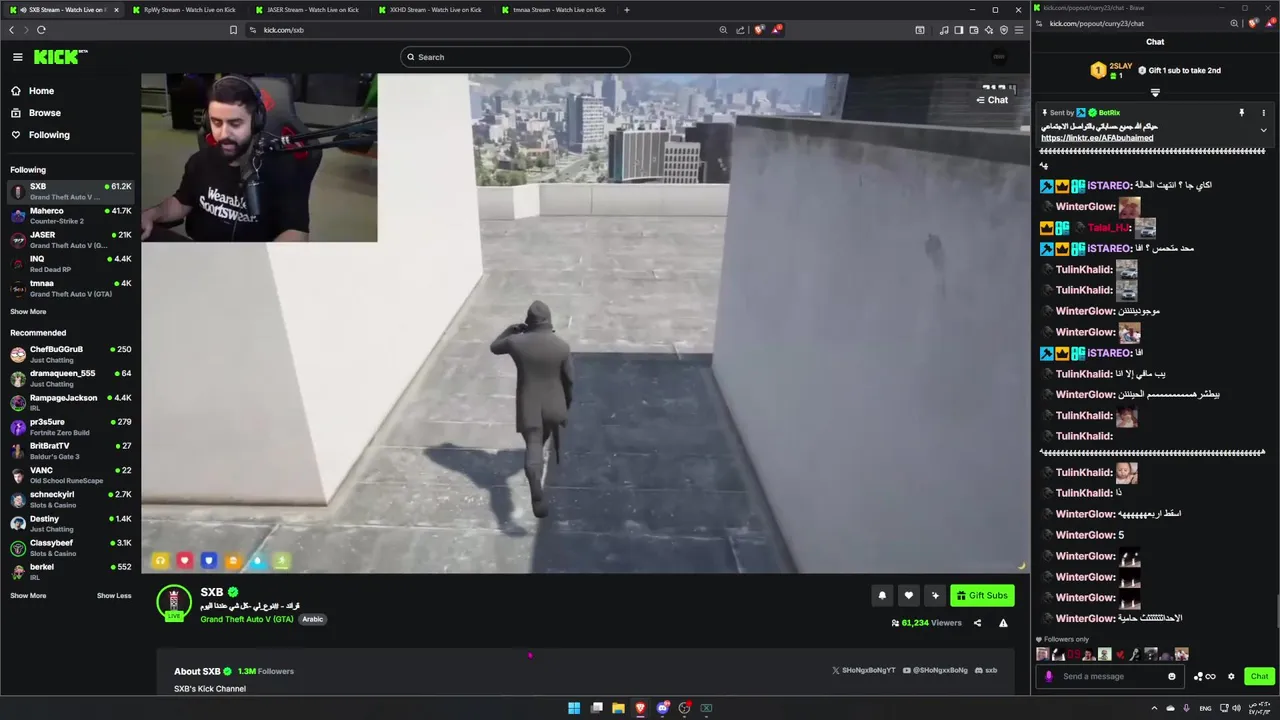Follow SXB using the heart button
This screenshot has width=1280, height=720.
coord(908,596)
